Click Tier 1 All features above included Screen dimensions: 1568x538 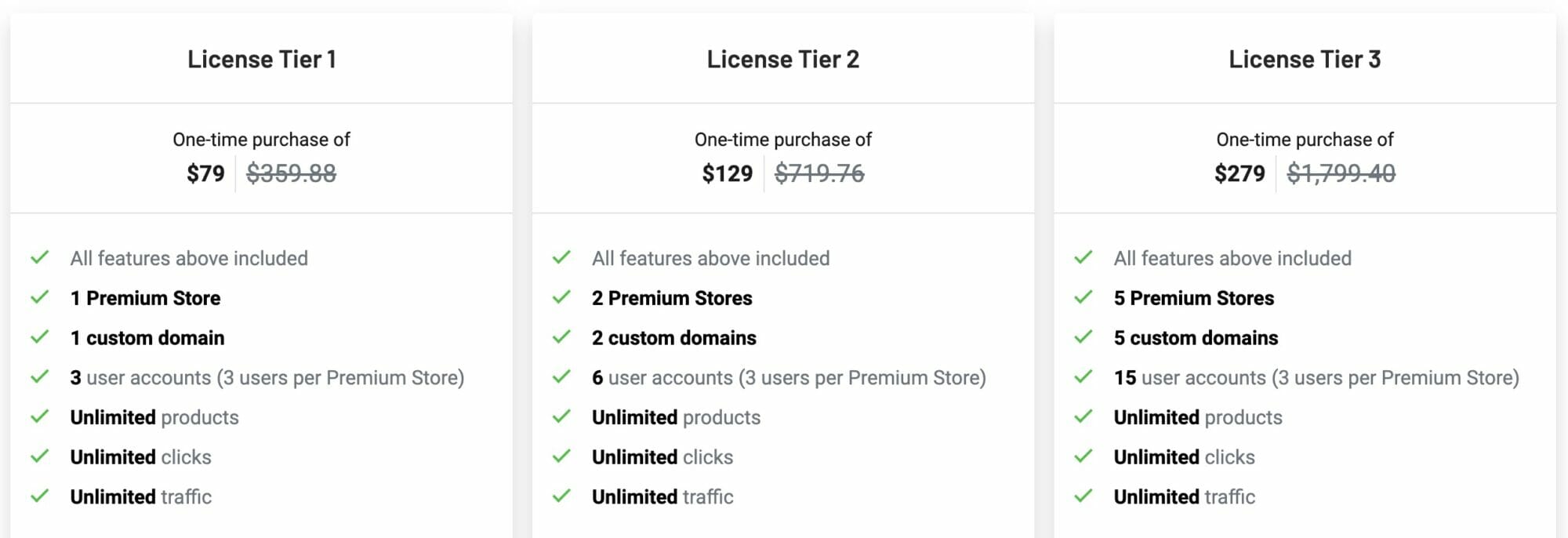(x=189, y=258)
